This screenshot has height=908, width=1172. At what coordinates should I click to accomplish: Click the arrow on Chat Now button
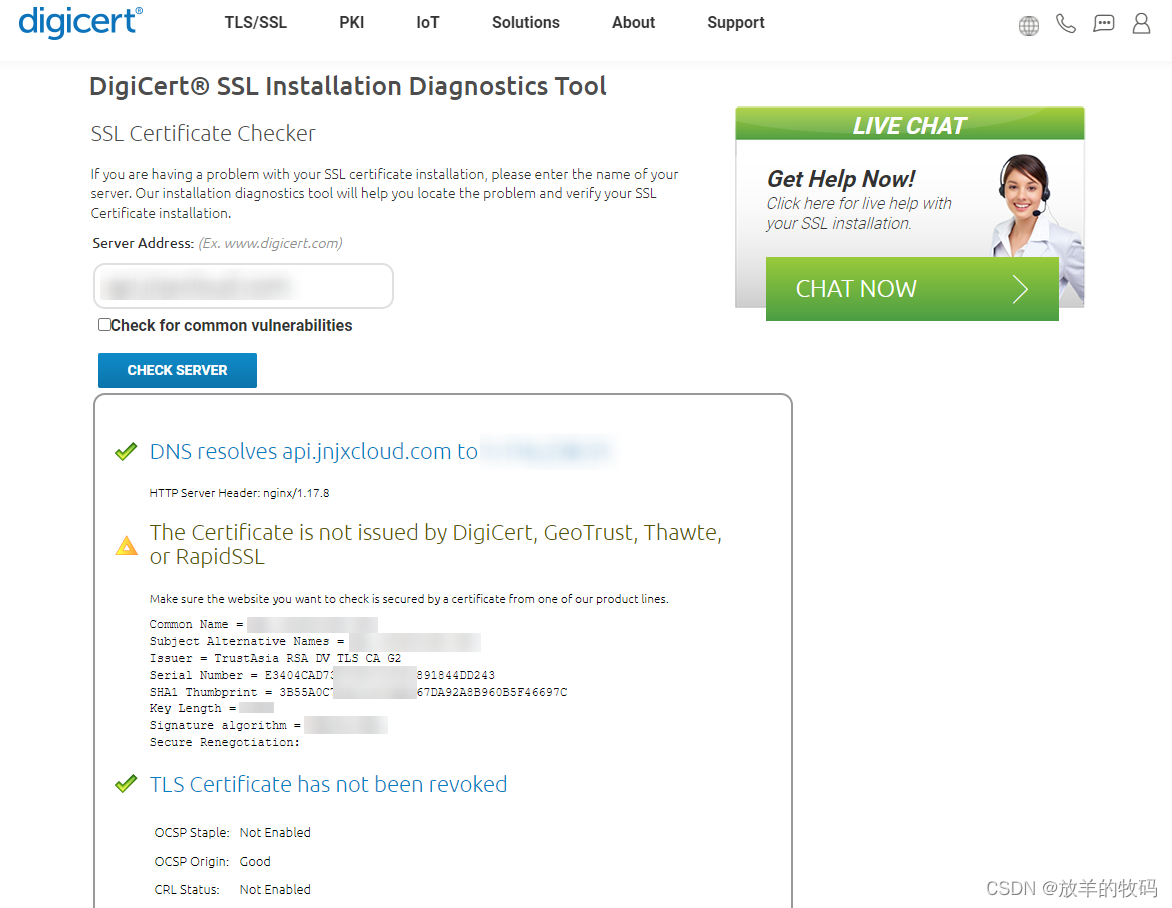1020,289
